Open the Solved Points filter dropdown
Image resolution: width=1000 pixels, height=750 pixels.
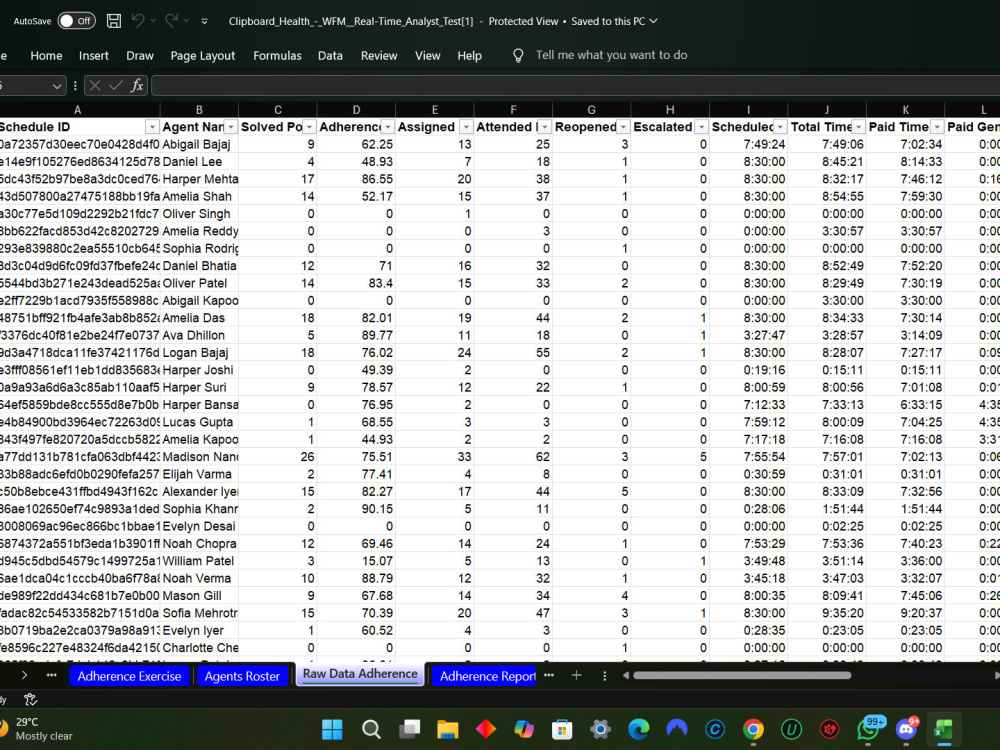coord(309,127)
